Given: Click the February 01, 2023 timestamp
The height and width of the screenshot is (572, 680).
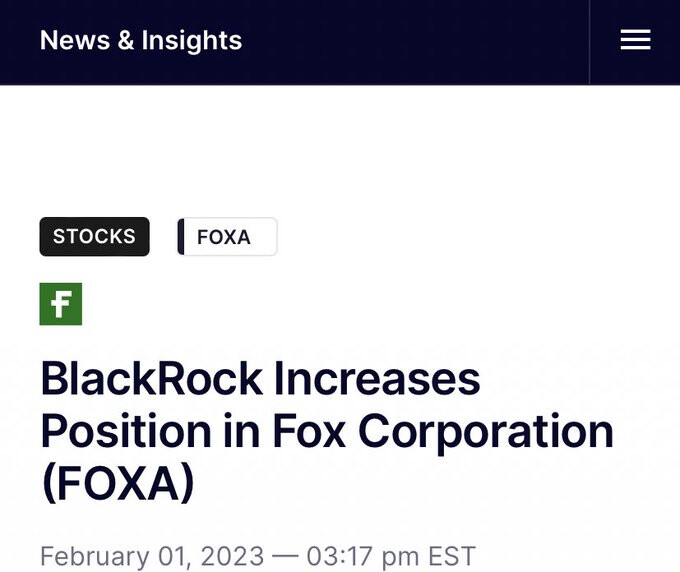Looking at the screenshot, I should click(152, 556).
